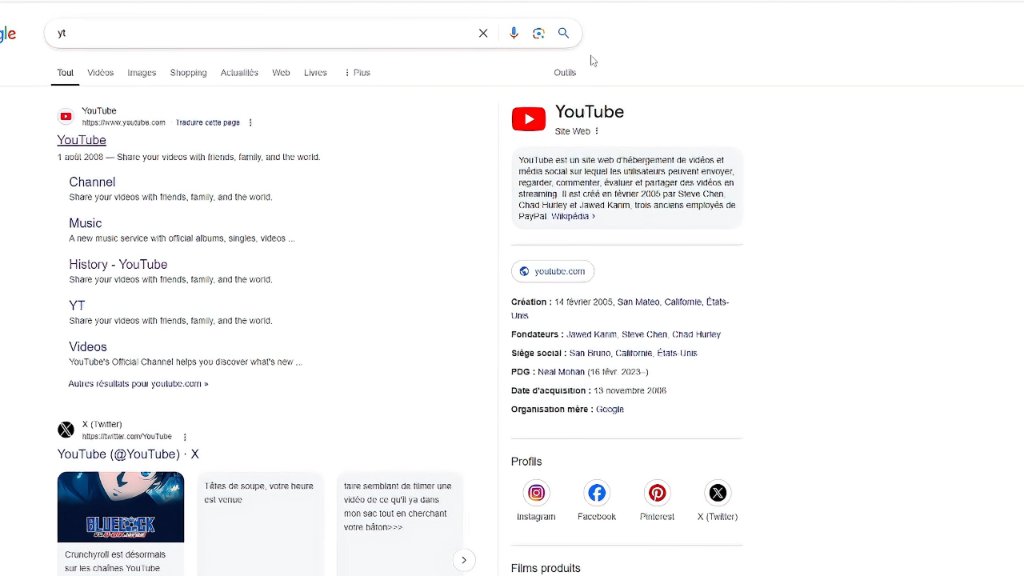Image resolution: width=1024 pixels, height=576 pixels.
Task: Open the Outils search tools
Action: click(565, 72)
